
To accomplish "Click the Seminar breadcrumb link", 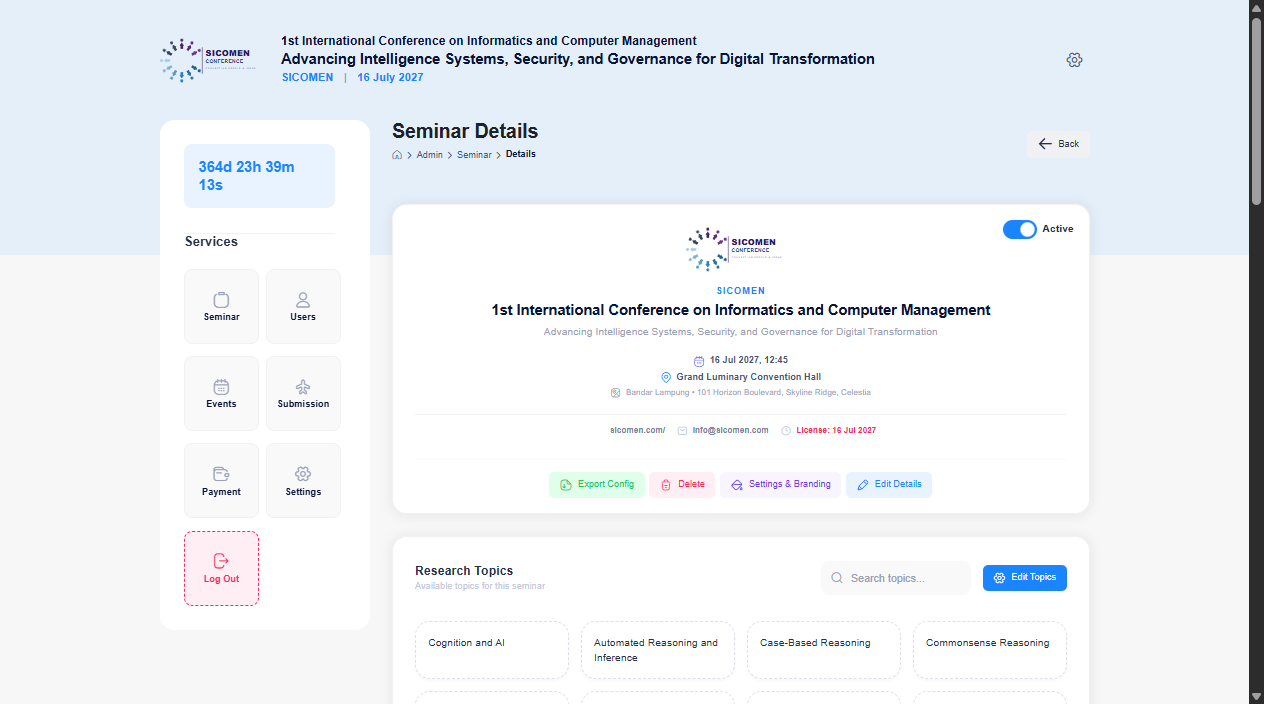I will tap(474, 155).
